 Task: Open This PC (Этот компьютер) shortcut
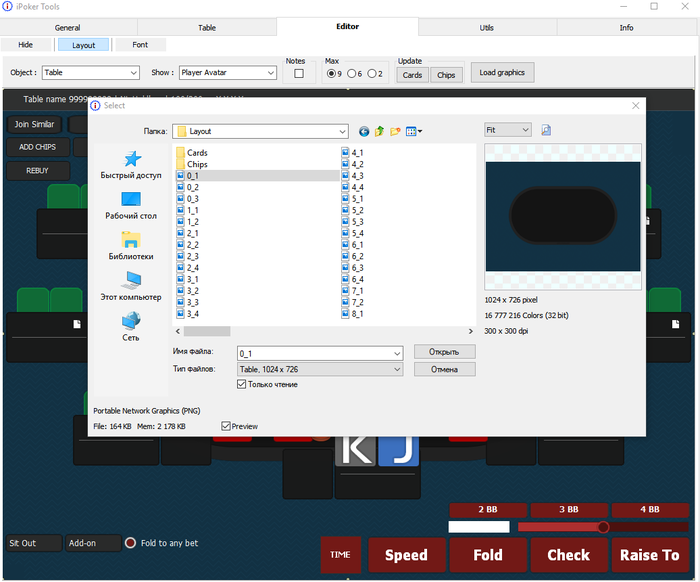coord(131,287)
